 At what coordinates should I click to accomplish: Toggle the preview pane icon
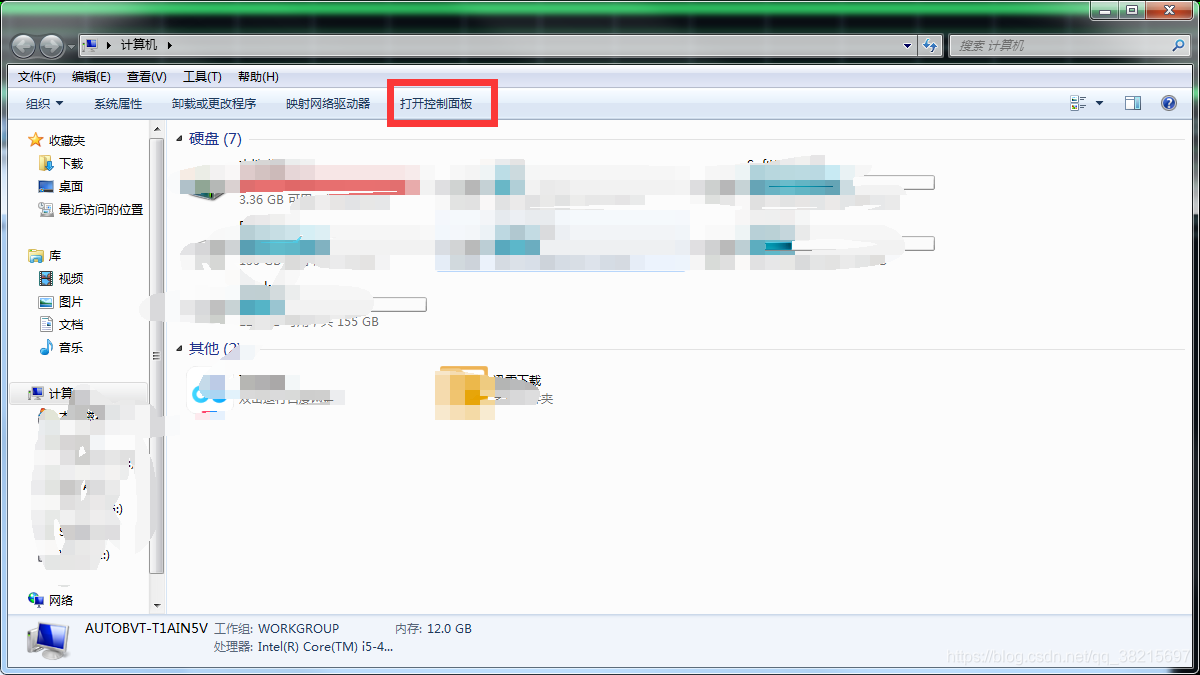1133,103
